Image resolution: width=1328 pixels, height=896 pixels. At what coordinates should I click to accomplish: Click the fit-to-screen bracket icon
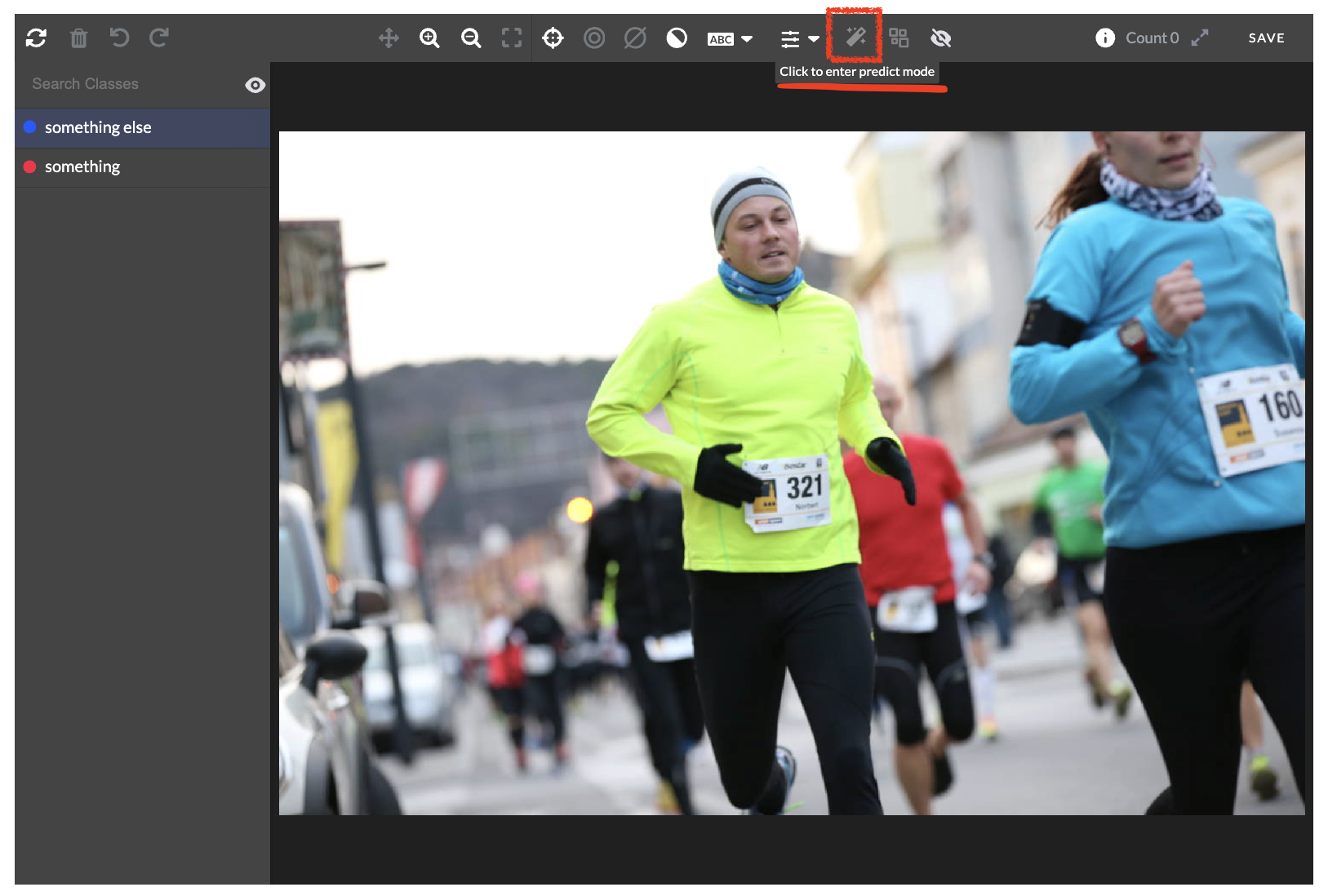[512, 38]
